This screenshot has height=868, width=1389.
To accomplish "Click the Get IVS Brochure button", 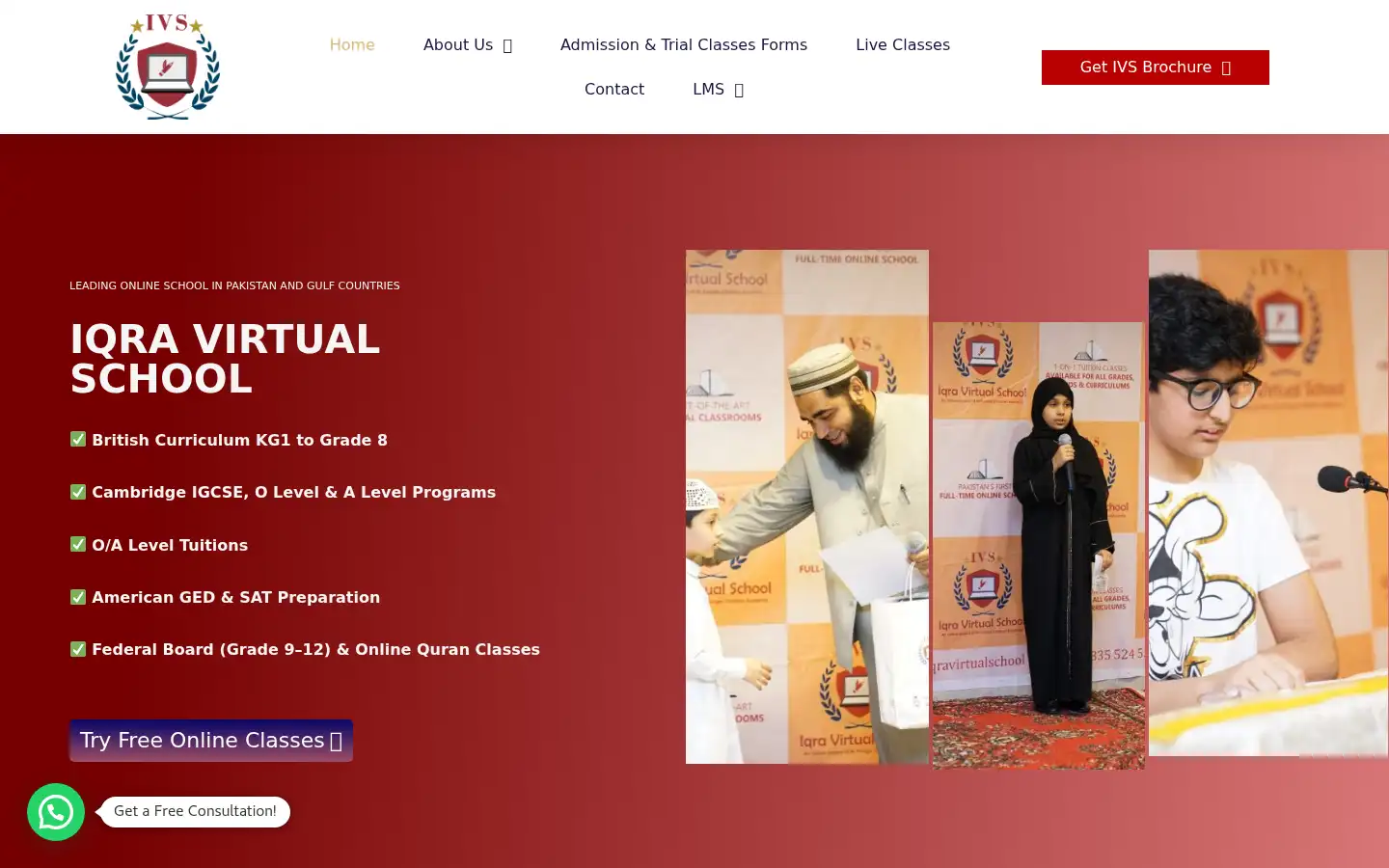I will (1156, 68).
